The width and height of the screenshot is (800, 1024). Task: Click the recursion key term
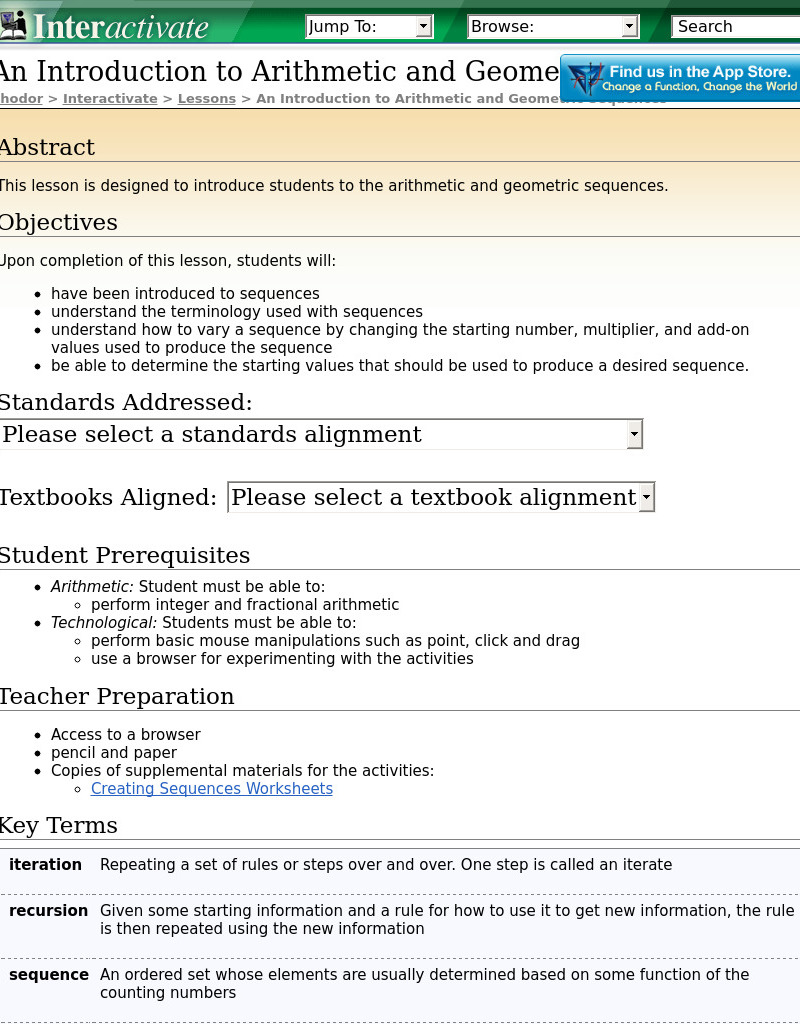click(48, 911)
